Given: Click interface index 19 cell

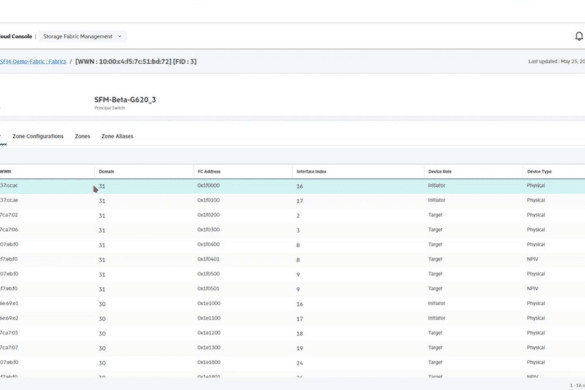Looking at the screenshot, I should pyautogui.click(x=300, y=349).
